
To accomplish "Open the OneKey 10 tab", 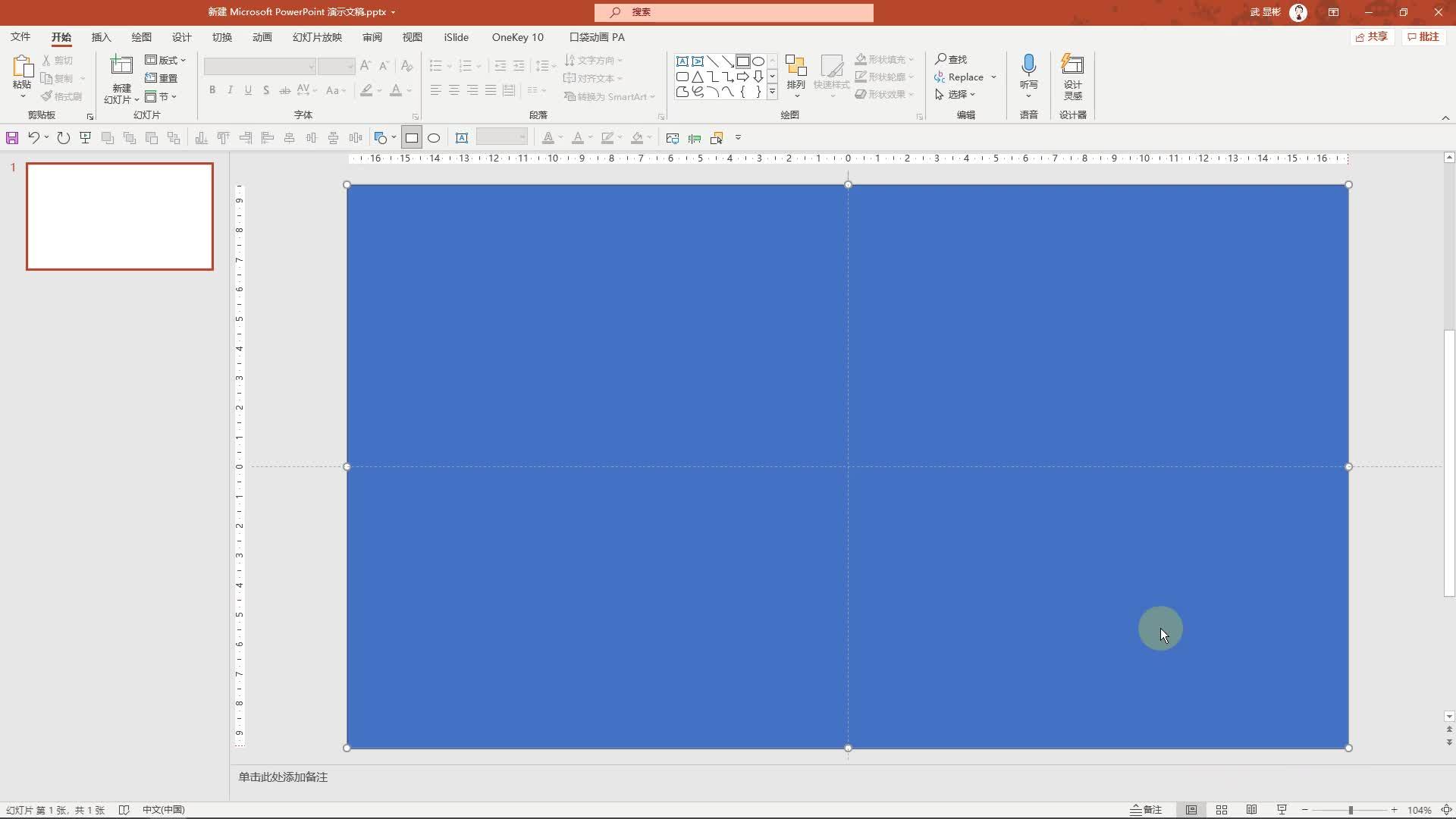I will (x=518, y=37).
